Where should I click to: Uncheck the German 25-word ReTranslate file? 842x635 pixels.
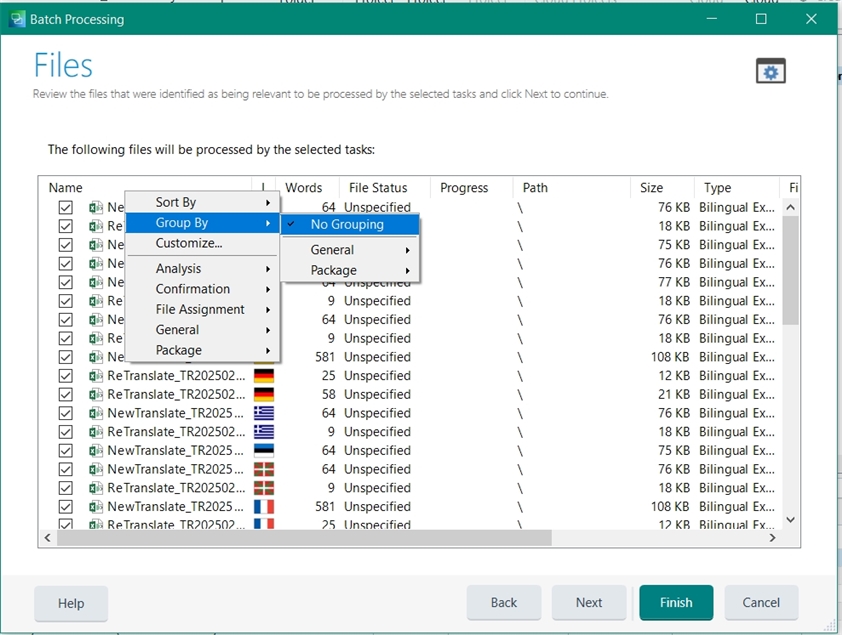click(66, 376)
